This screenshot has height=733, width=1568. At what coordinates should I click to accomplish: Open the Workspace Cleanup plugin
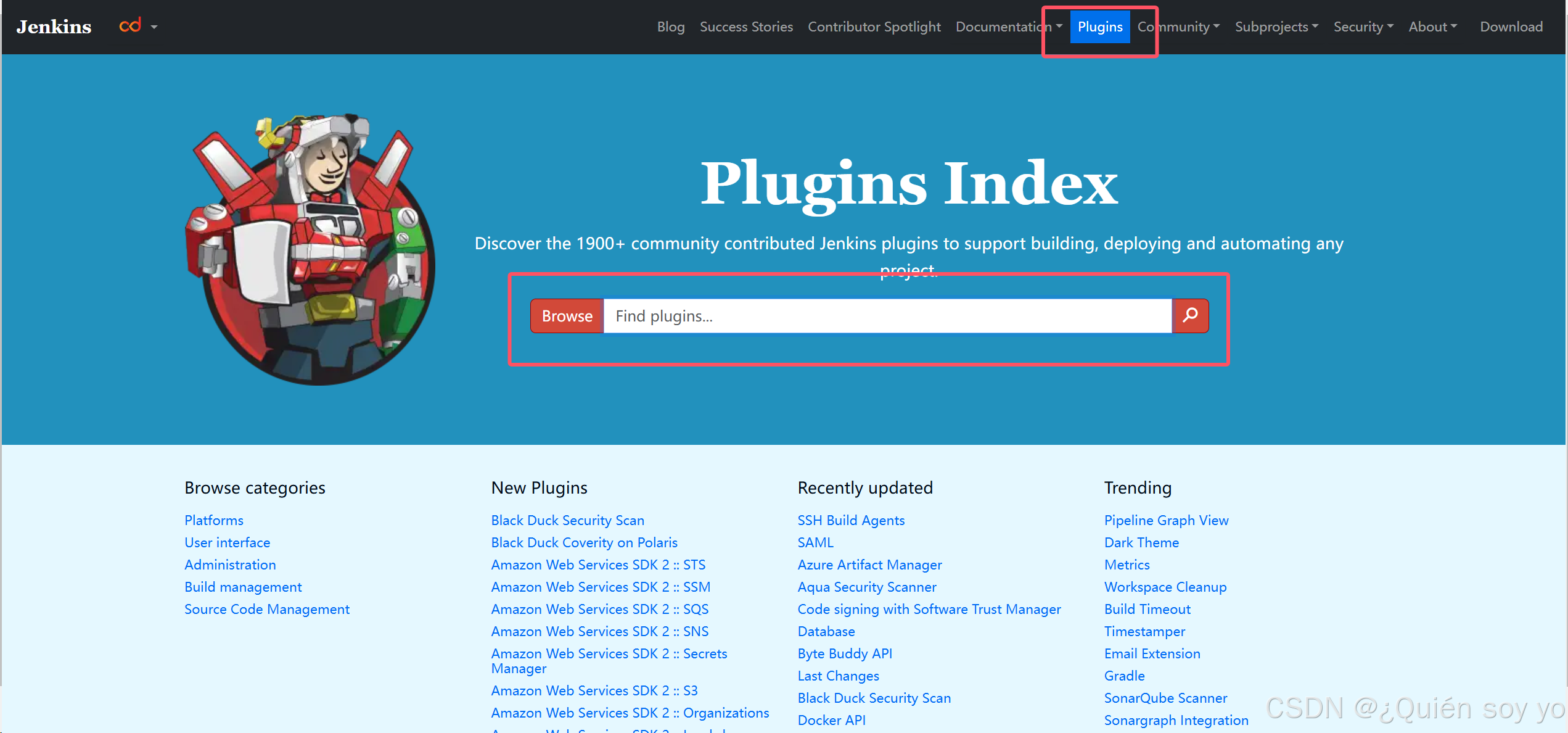tap(1165, 587)
